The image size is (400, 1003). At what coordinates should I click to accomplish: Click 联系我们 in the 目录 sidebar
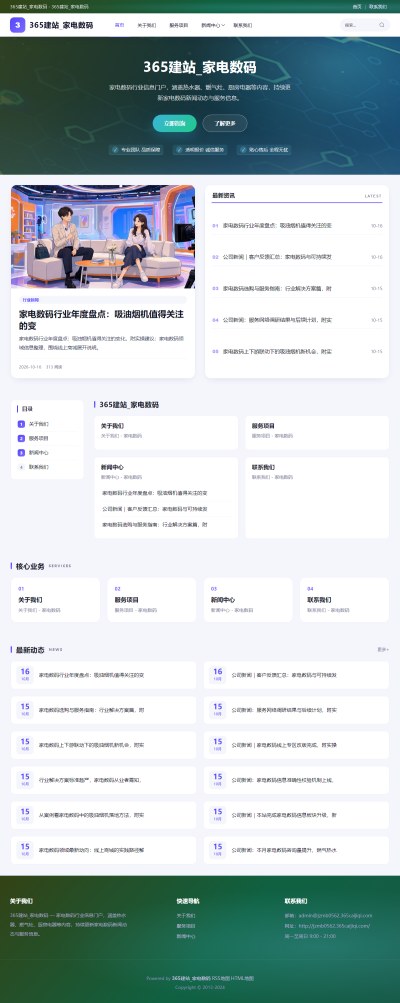click(x=38, y=468)
